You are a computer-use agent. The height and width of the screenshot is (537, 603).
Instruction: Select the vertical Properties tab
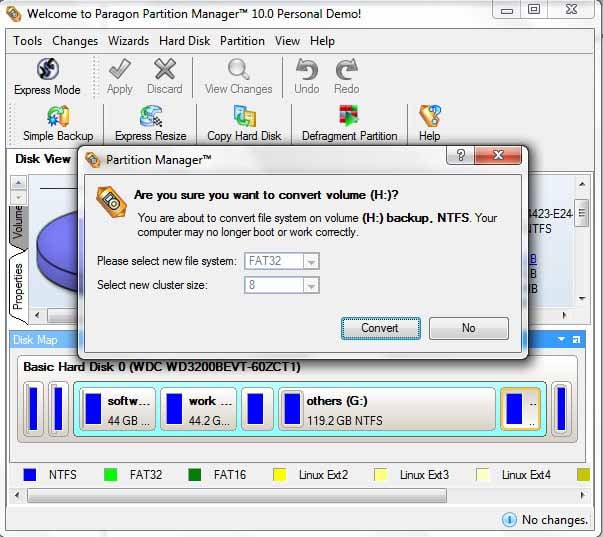tap(18, 287)
